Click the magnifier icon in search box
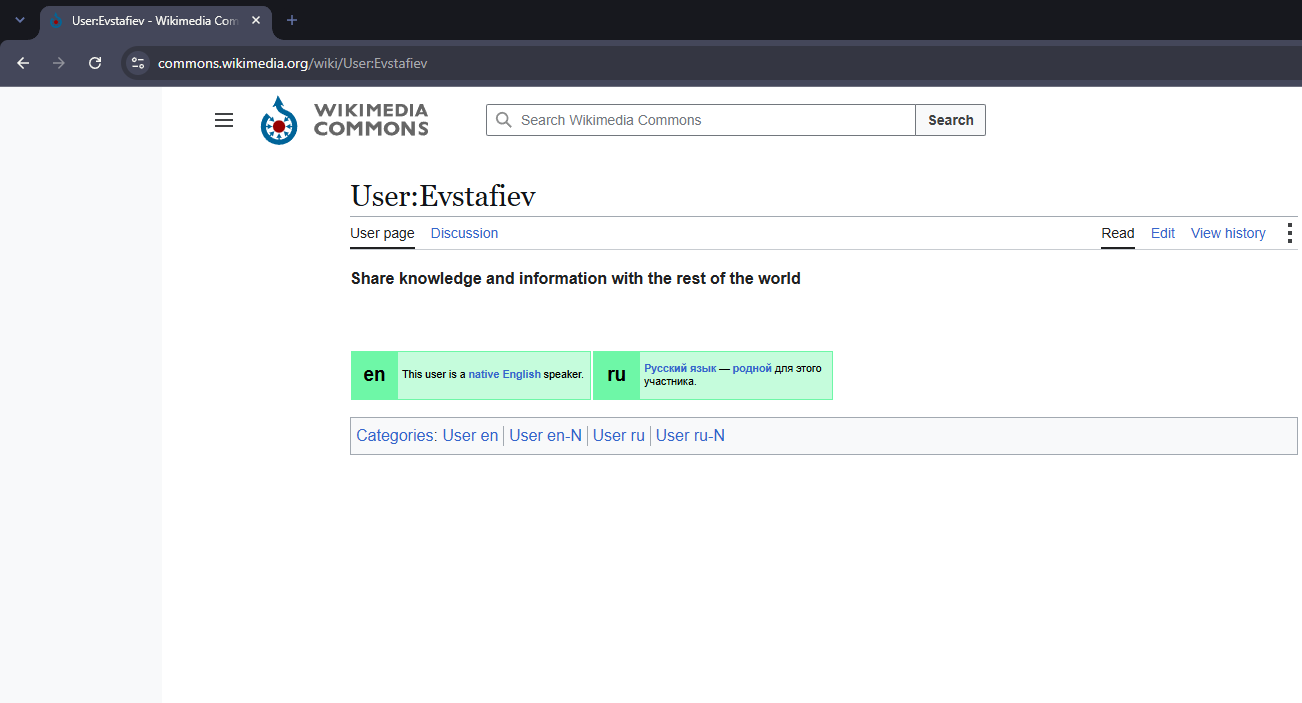This screenshot has width=1302, height=703. point(504,120)
